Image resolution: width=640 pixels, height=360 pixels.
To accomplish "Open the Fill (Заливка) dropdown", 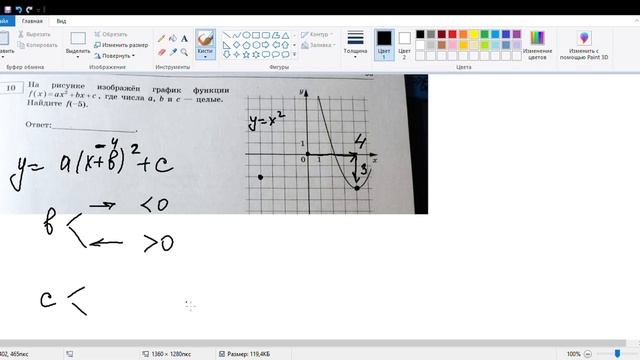I will point(318,45).
